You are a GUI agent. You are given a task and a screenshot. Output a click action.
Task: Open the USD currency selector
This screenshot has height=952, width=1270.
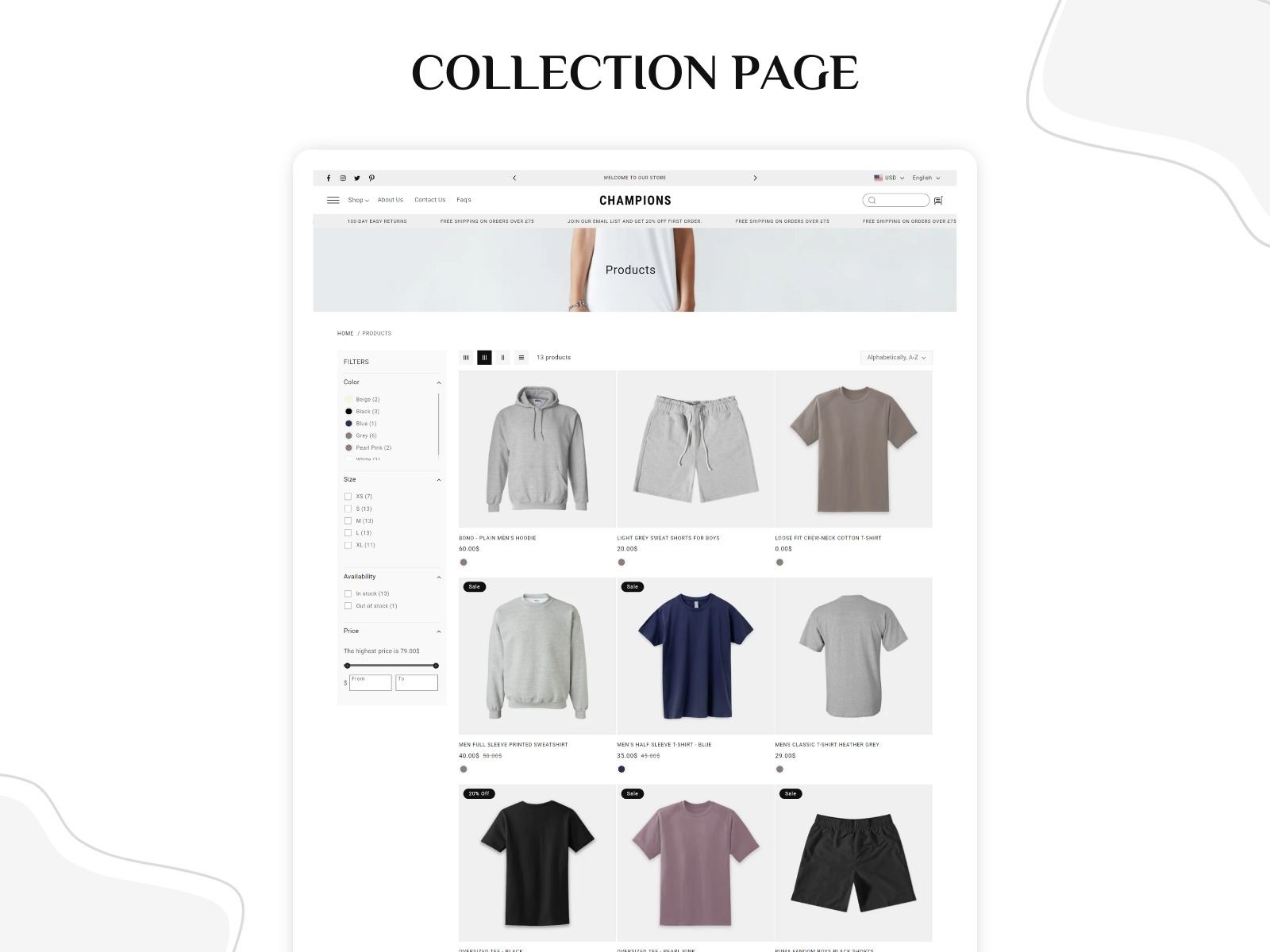889,178
